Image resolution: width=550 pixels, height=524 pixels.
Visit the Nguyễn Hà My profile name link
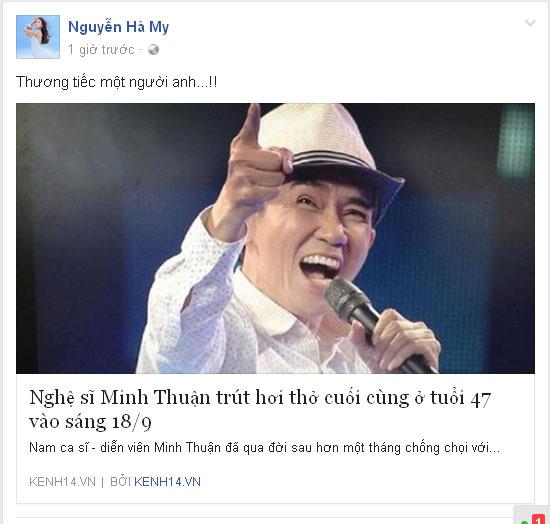[x=118, y=27]
